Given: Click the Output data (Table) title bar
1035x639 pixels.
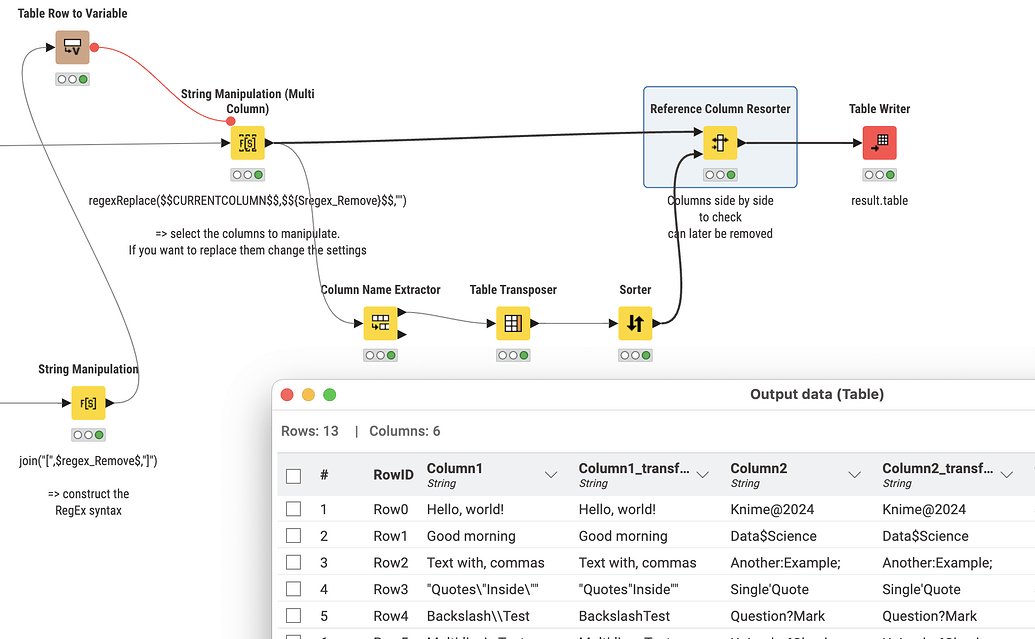Looking at the screenshot, I should coord(817,394).
